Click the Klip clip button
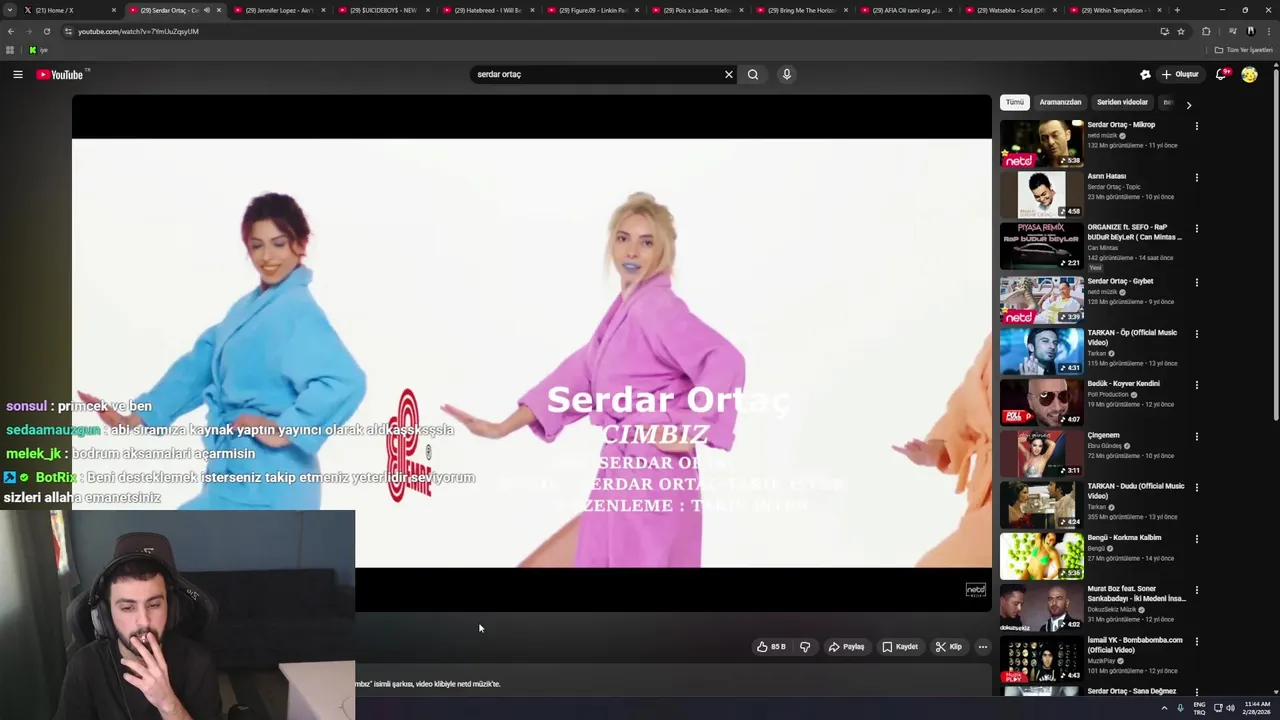The image size is (1280, 720). [x=949, y=647]
